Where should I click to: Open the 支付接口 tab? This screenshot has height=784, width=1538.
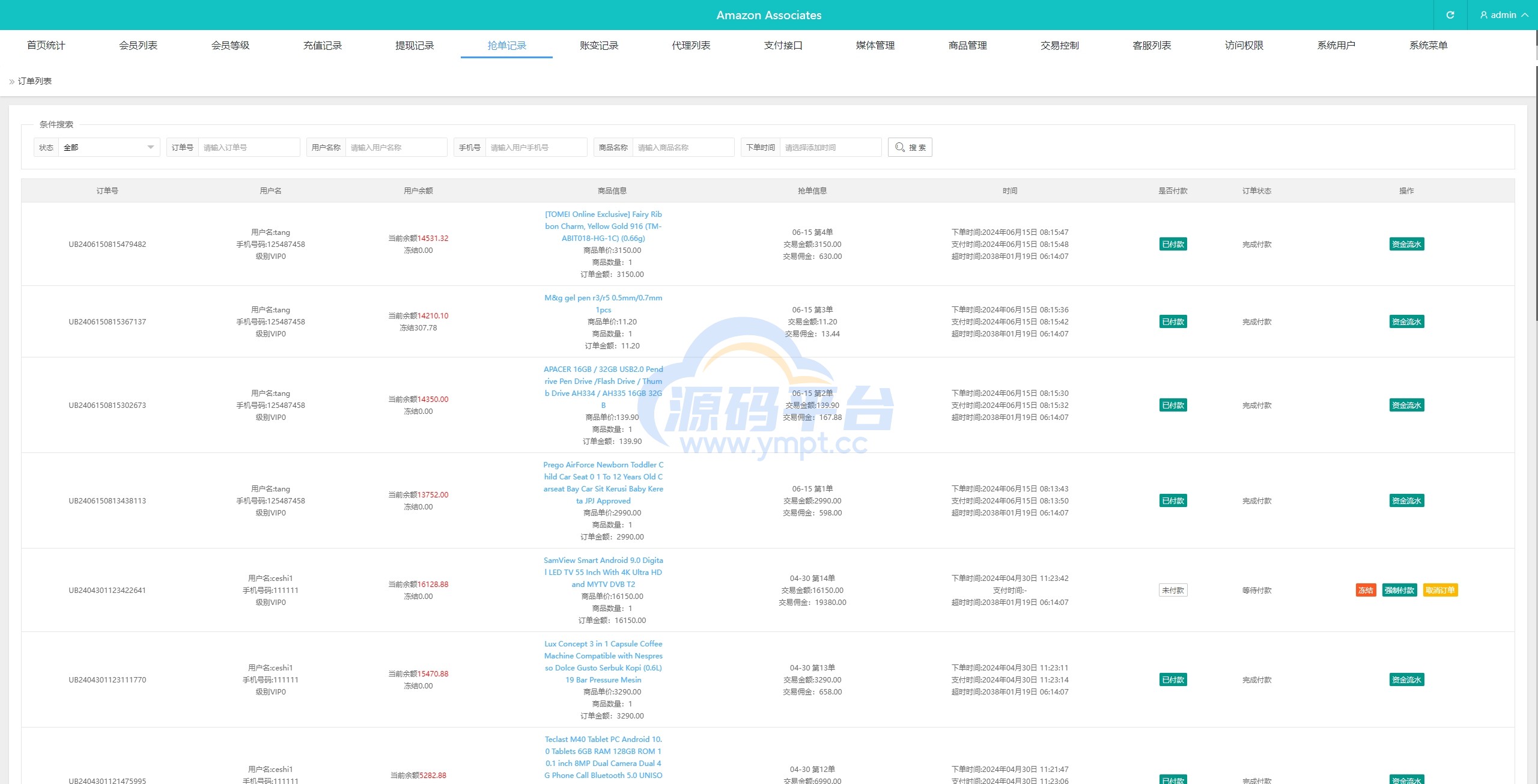tap(783, 45)
